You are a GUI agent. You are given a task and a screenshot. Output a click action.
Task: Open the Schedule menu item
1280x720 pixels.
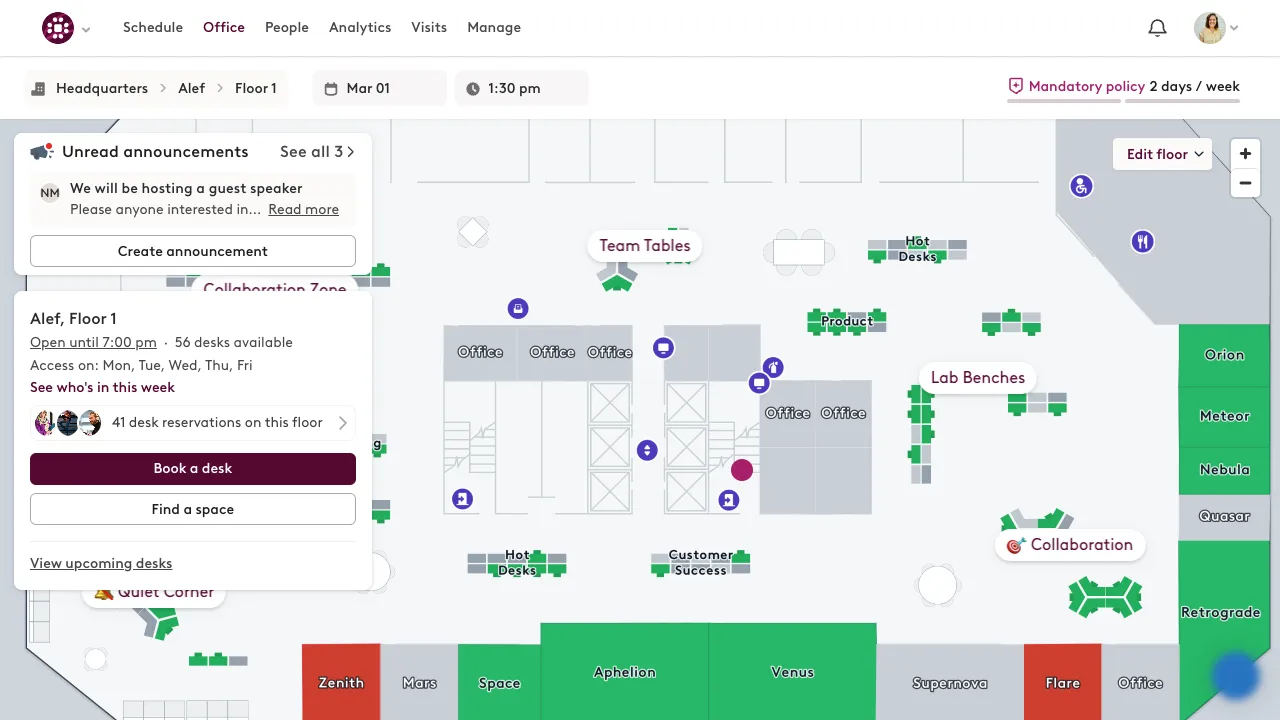[x=153, y=27]
